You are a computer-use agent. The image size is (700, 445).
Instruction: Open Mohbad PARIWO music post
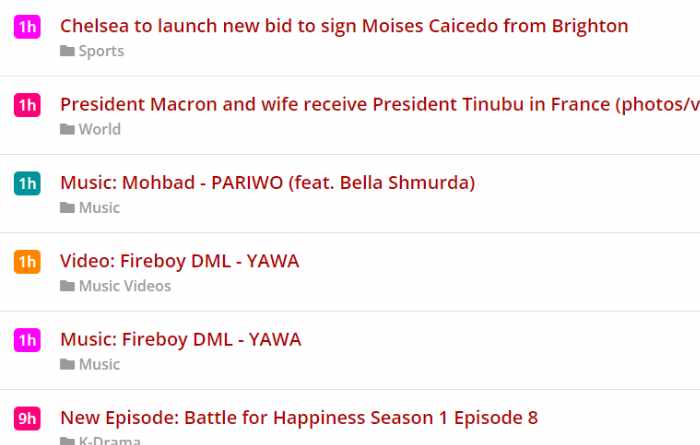click(267, 183)
